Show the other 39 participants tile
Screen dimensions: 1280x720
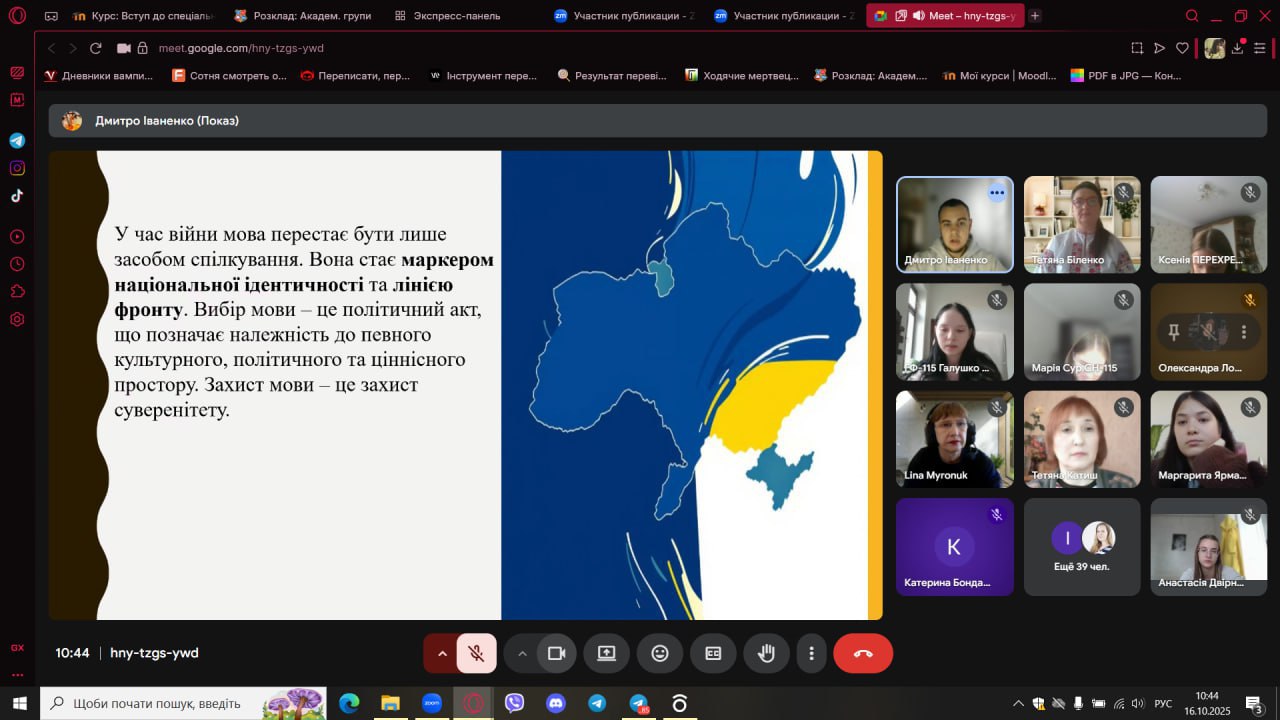pyautogui.click(x=1081, y=547)
